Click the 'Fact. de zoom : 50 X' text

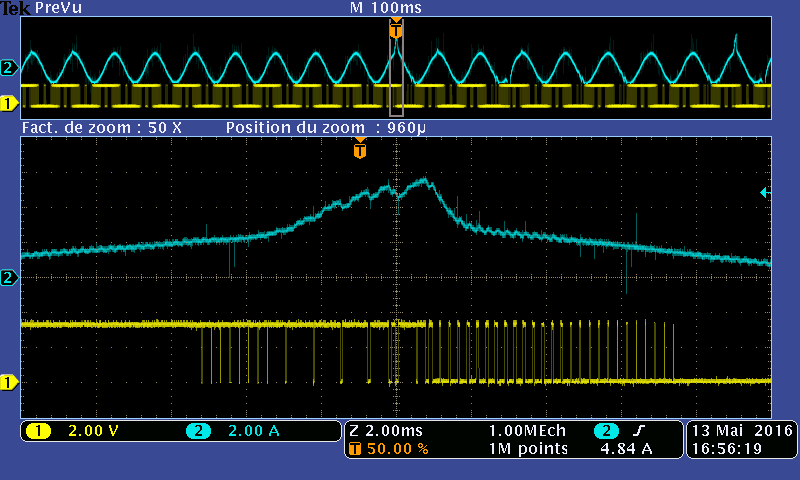click(102, 128)
